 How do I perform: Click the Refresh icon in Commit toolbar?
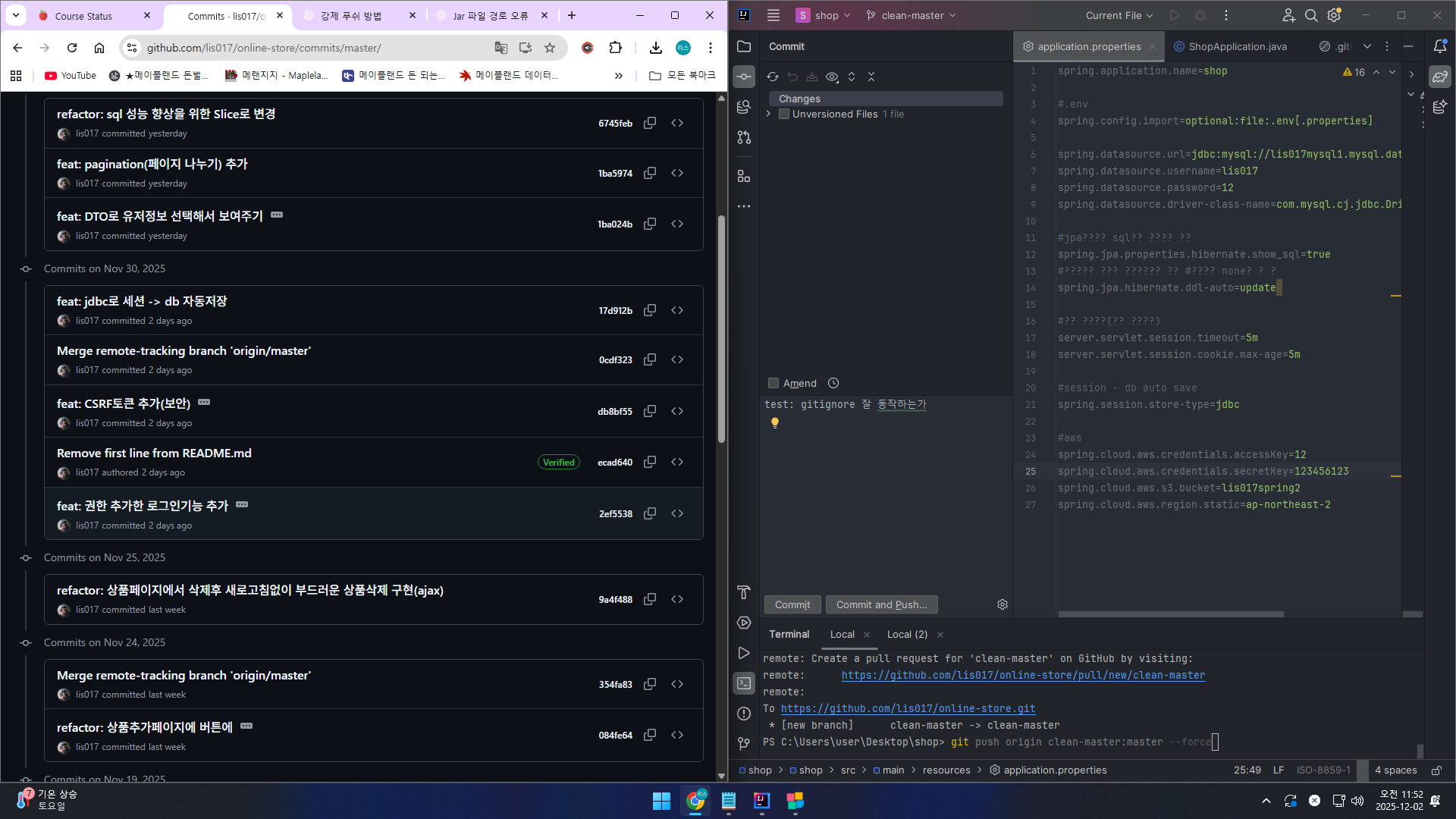773,77
